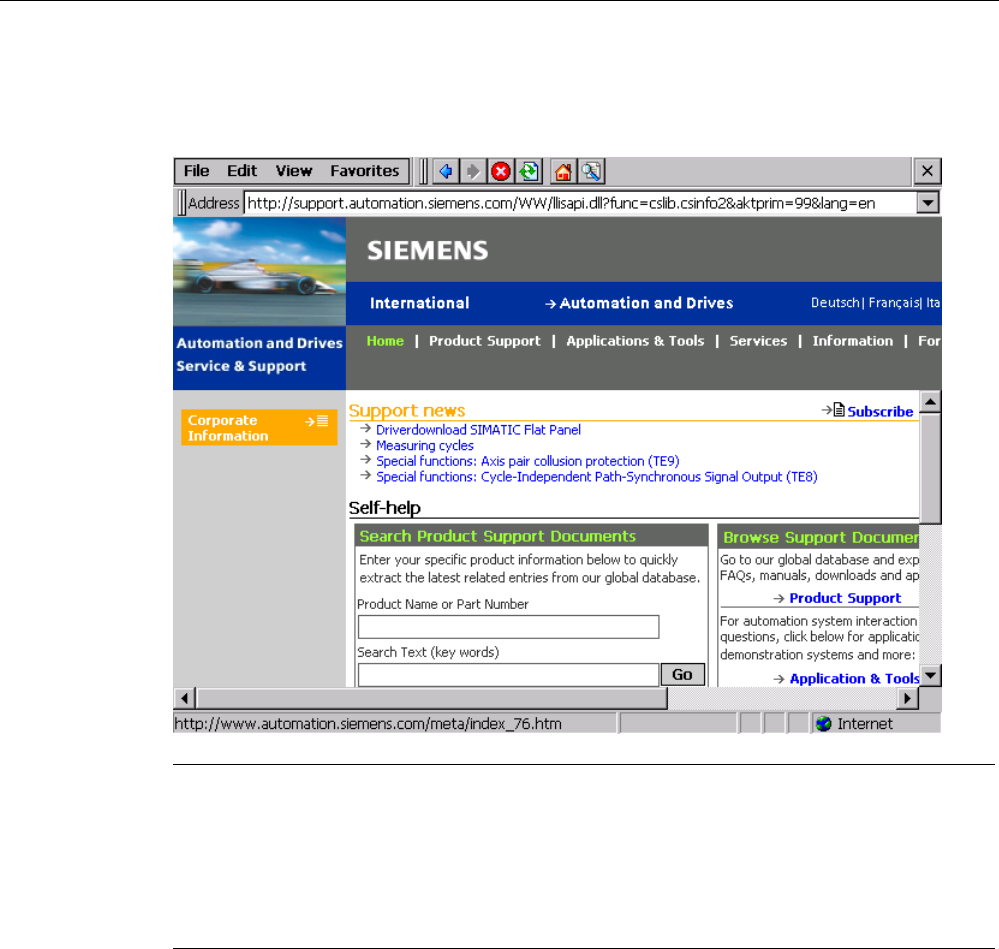Click the Search Text key words field
Viewport: 999px width, 949px height.
508,674
